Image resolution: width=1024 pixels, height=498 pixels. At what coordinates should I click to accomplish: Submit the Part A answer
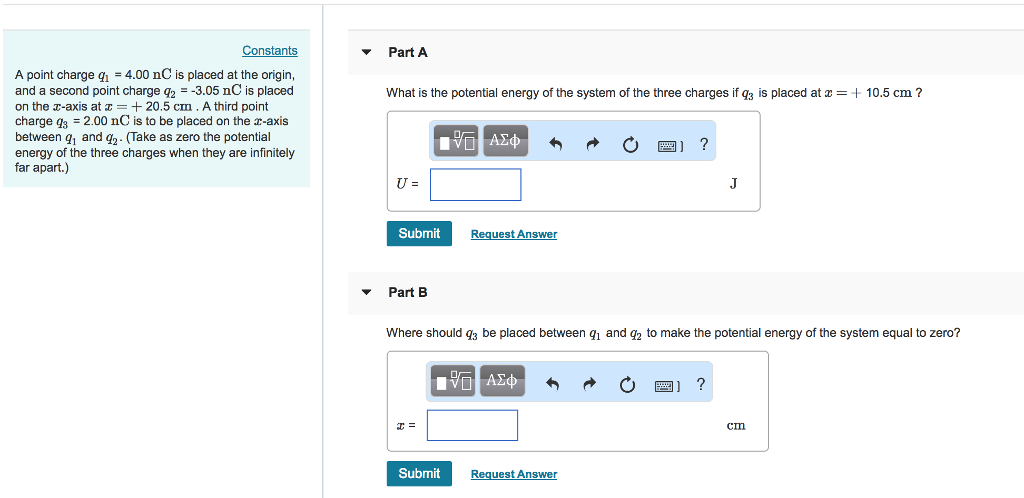point(419,234)
